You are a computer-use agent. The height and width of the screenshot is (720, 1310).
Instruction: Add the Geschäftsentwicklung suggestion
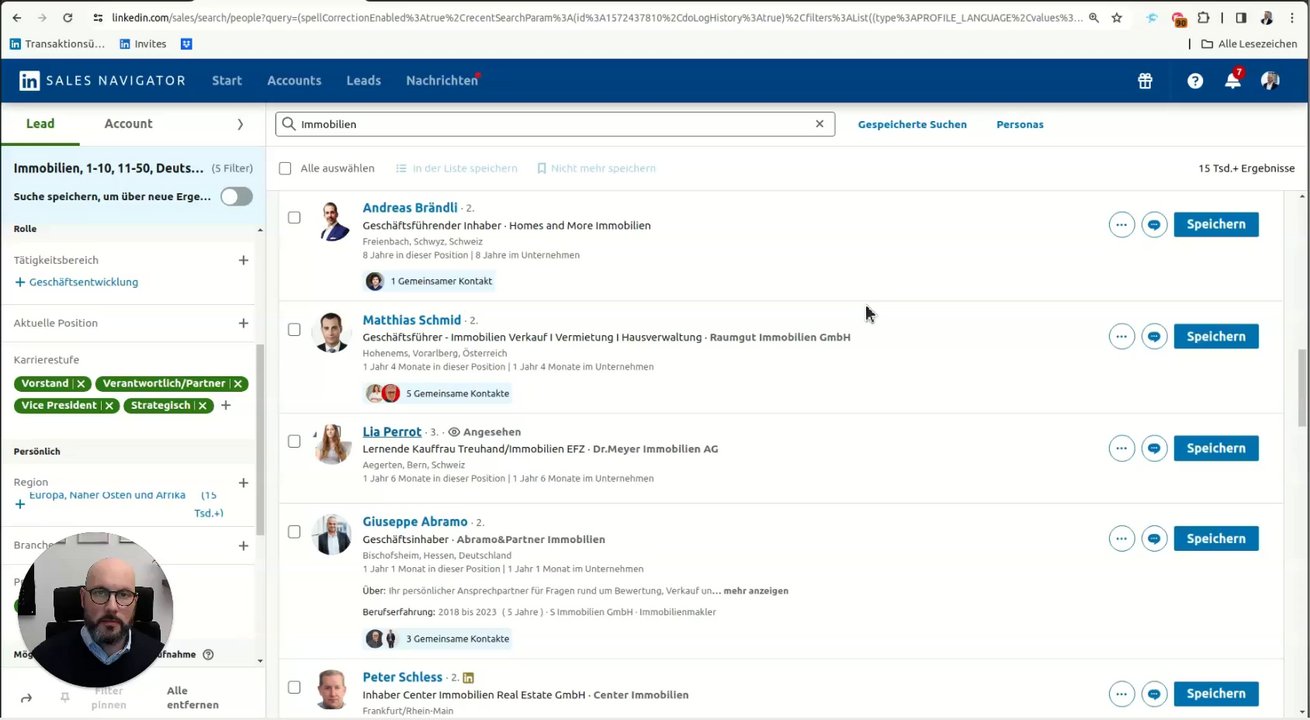coord(76,282)
